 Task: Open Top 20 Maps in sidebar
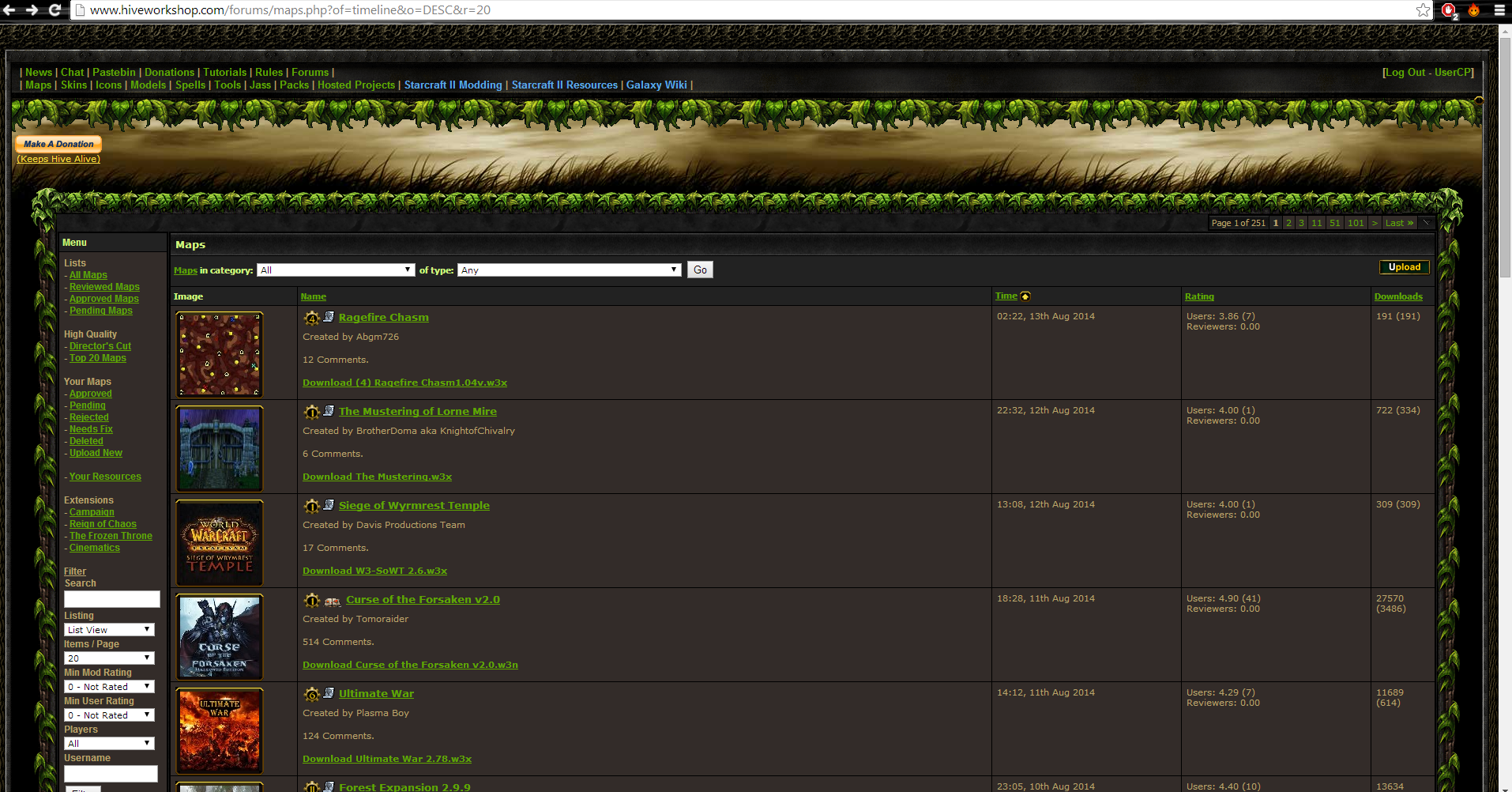coord(98,358)
